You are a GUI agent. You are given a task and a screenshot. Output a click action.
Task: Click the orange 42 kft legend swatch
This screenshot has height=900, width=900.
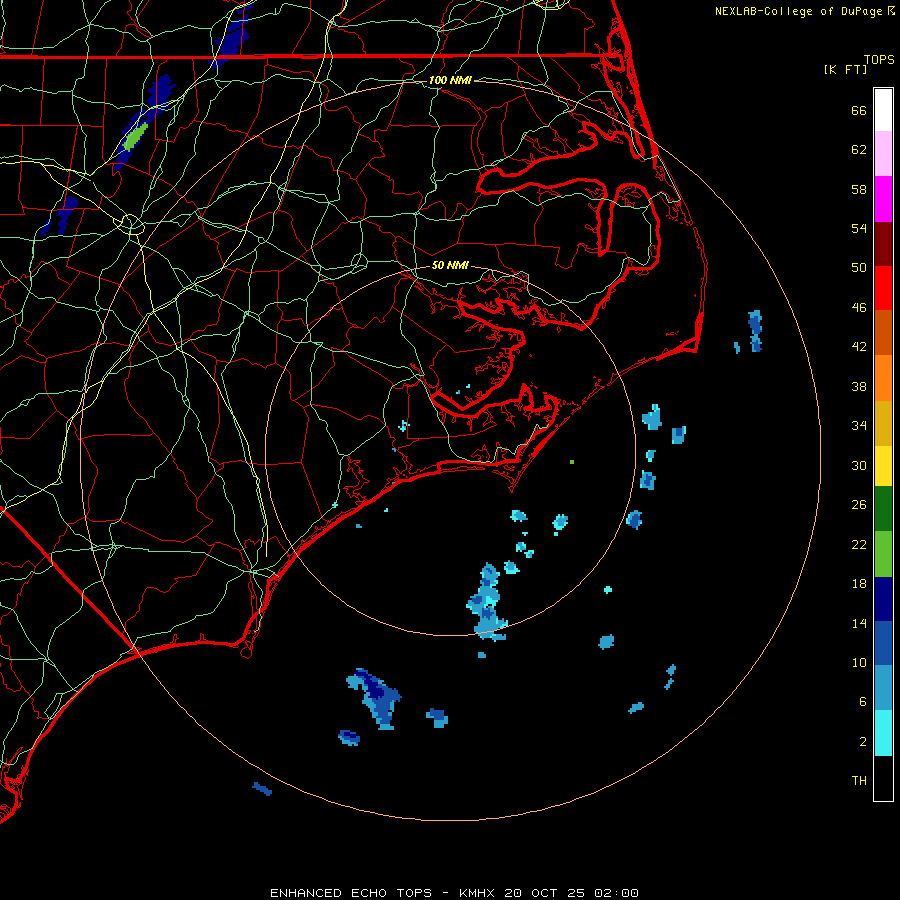883,378
